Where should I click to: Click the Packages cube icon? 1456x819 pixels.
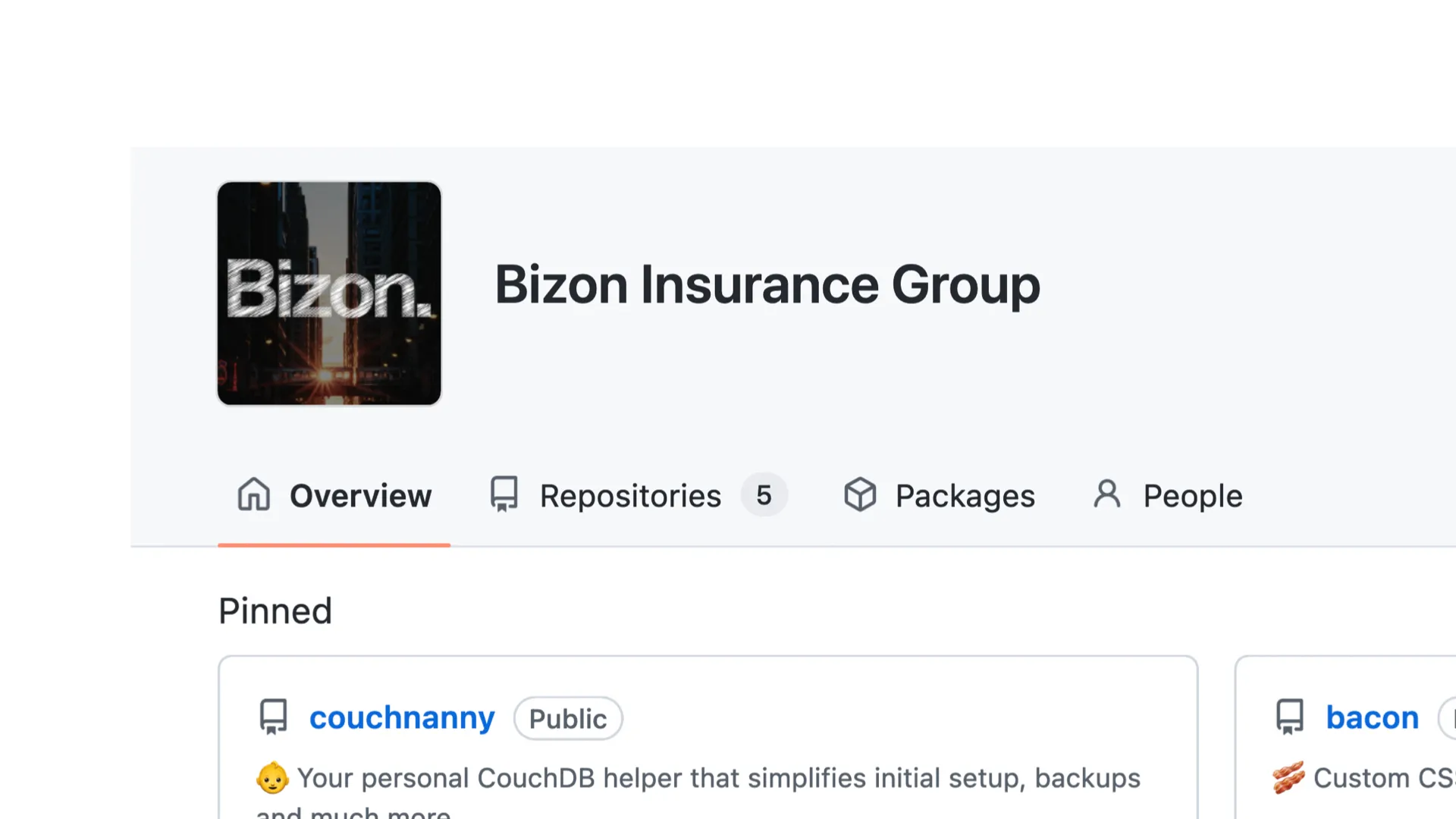tap(860, 494)
